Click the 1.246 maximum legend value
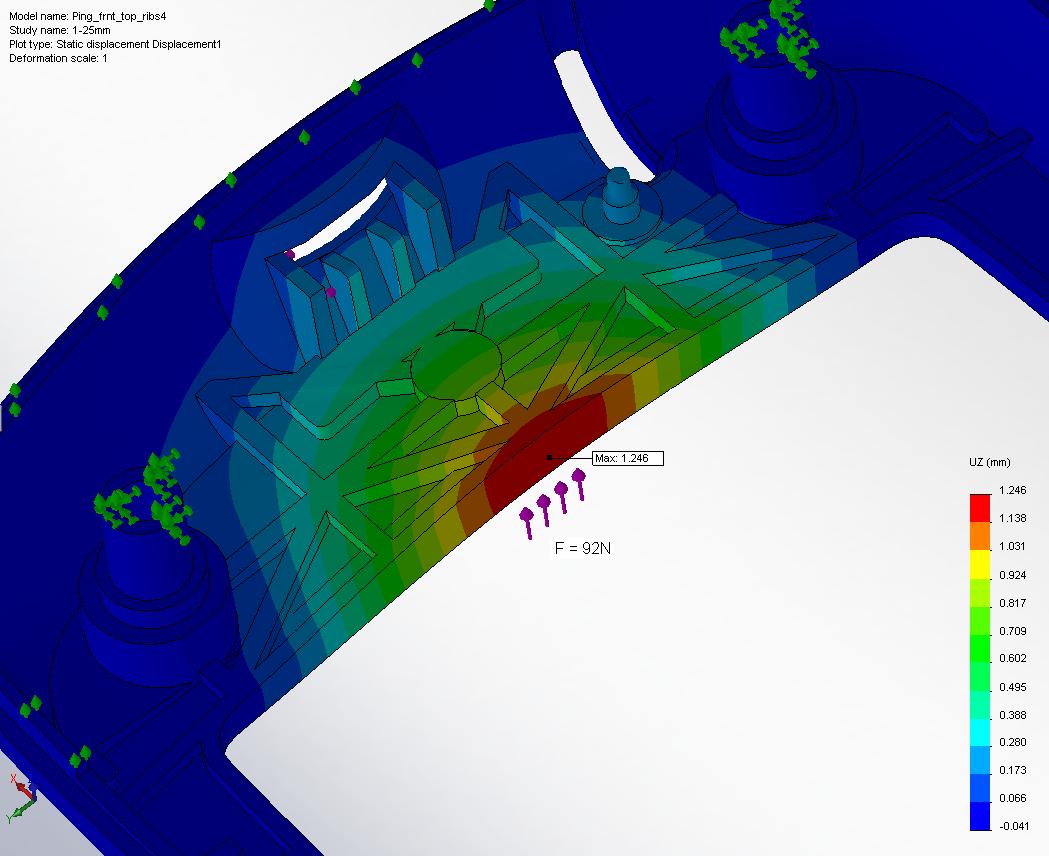 (1014, 491)
